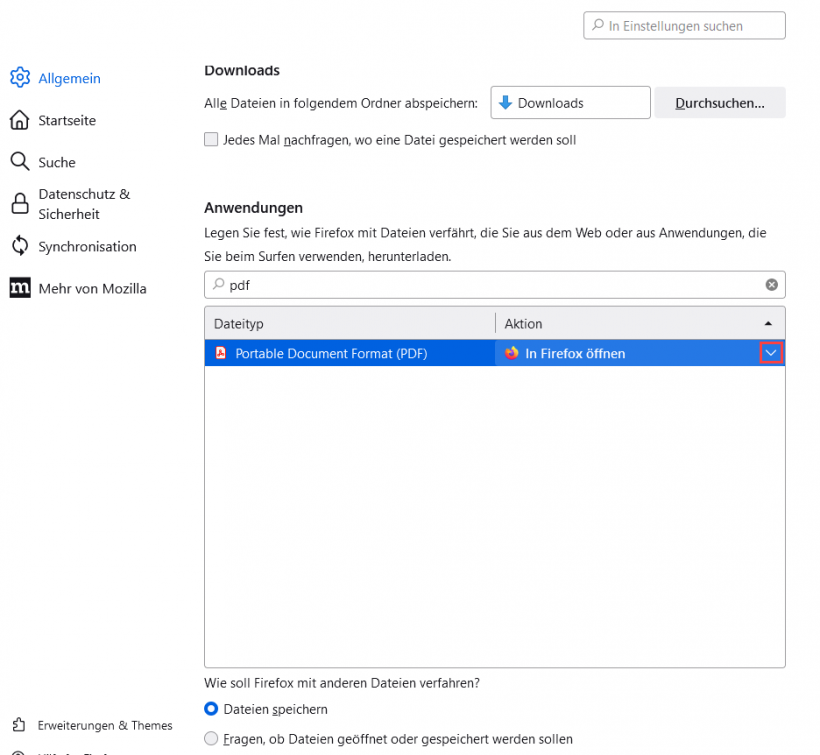Open Mehr von Mozilla link
Viewport: 820px width, 755px height.
click(92, 288)
